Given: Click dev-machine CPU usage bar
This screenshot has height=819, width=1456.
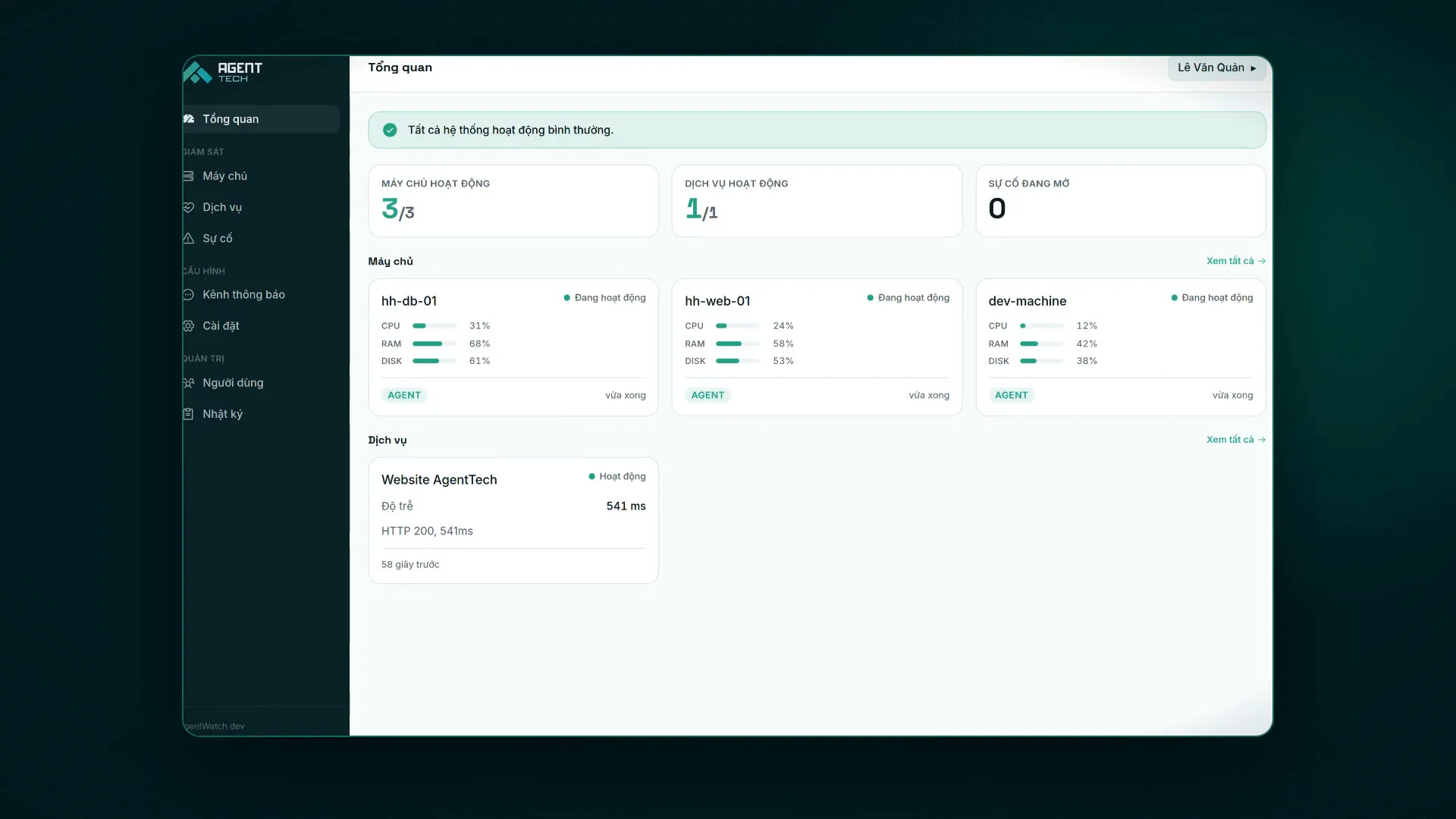Looking at the screenshot, I should (1042, 326).
